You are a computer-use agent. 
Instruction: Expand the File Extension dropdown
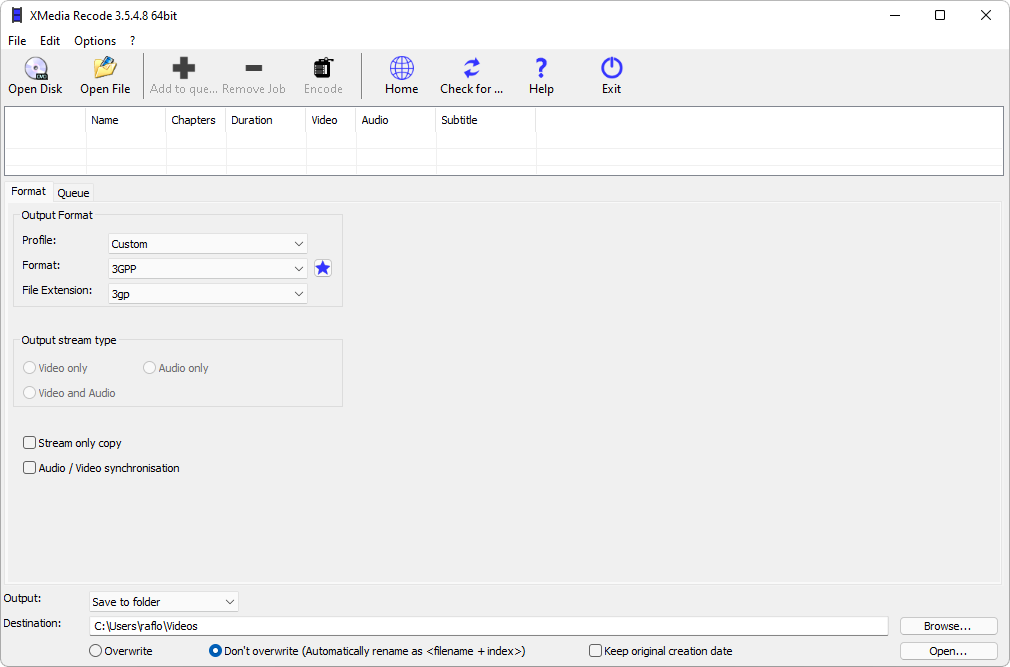[x=207, y=294]
